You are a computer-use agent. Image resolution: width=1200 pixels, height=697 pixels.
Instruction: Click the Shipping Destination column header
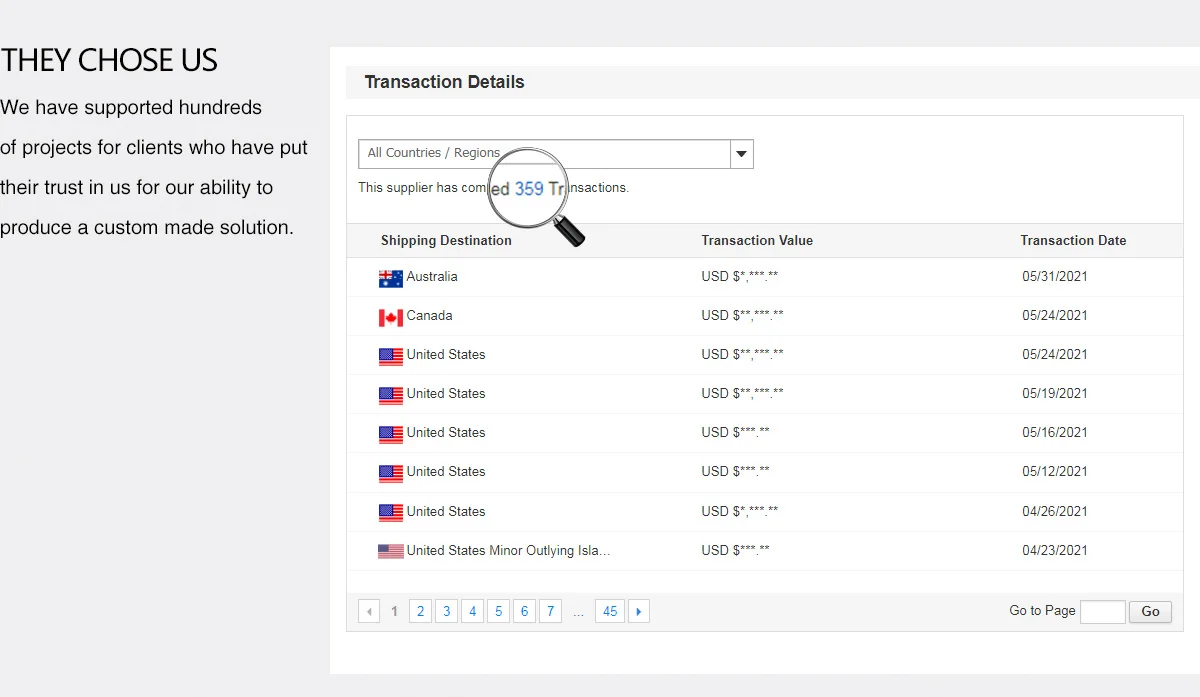(x=446, y=240)
